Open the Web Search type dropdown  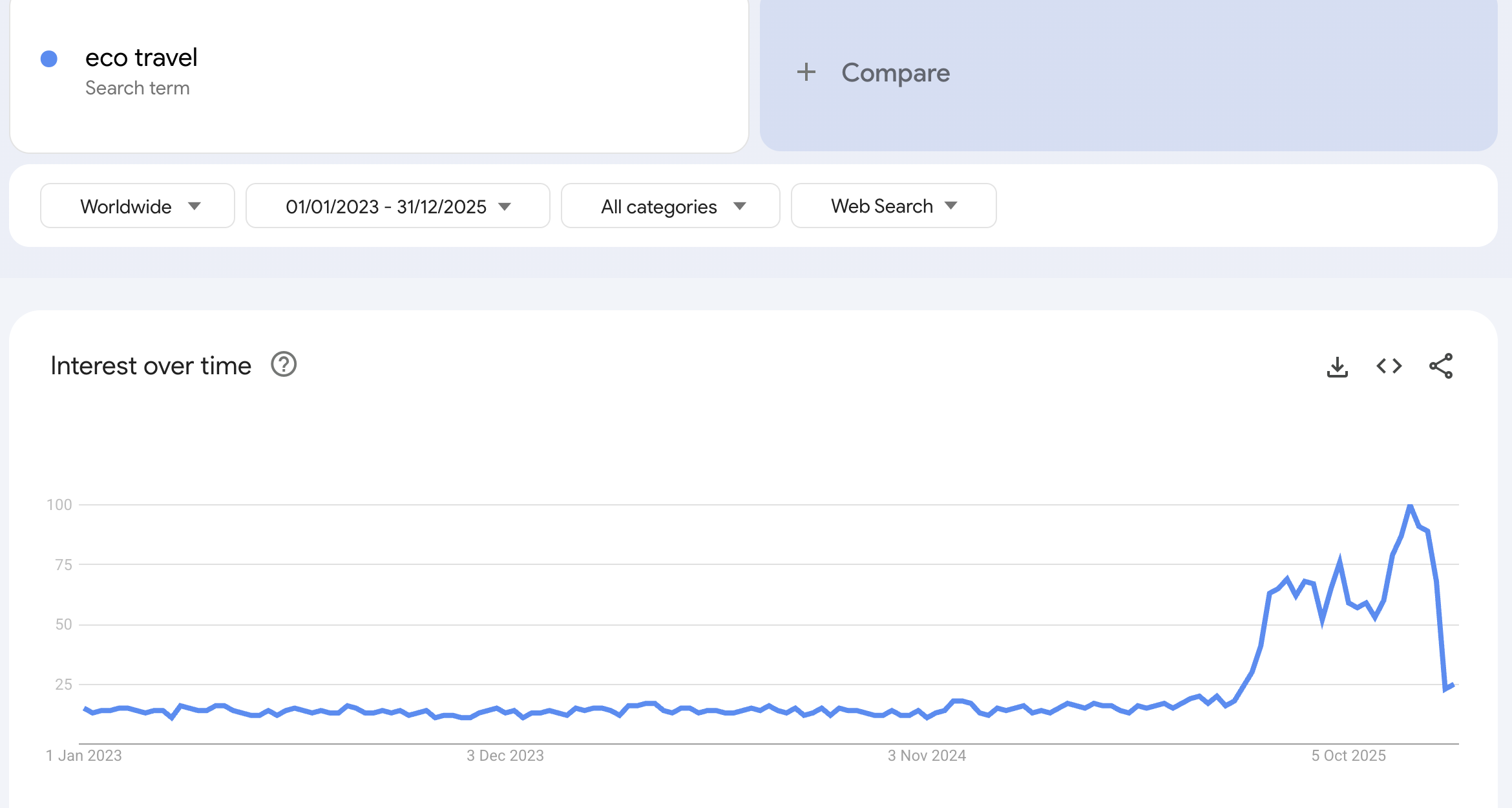(892, 206)
